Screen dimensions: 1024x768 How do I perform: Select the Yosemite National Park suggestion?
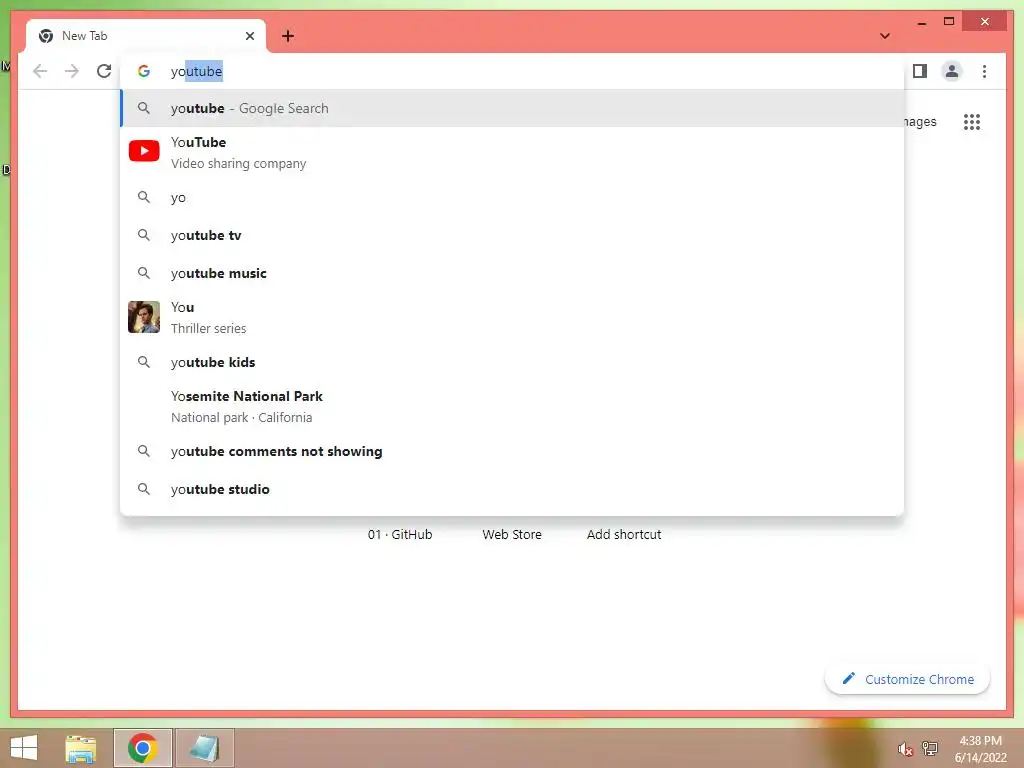(x=513, y=406)
